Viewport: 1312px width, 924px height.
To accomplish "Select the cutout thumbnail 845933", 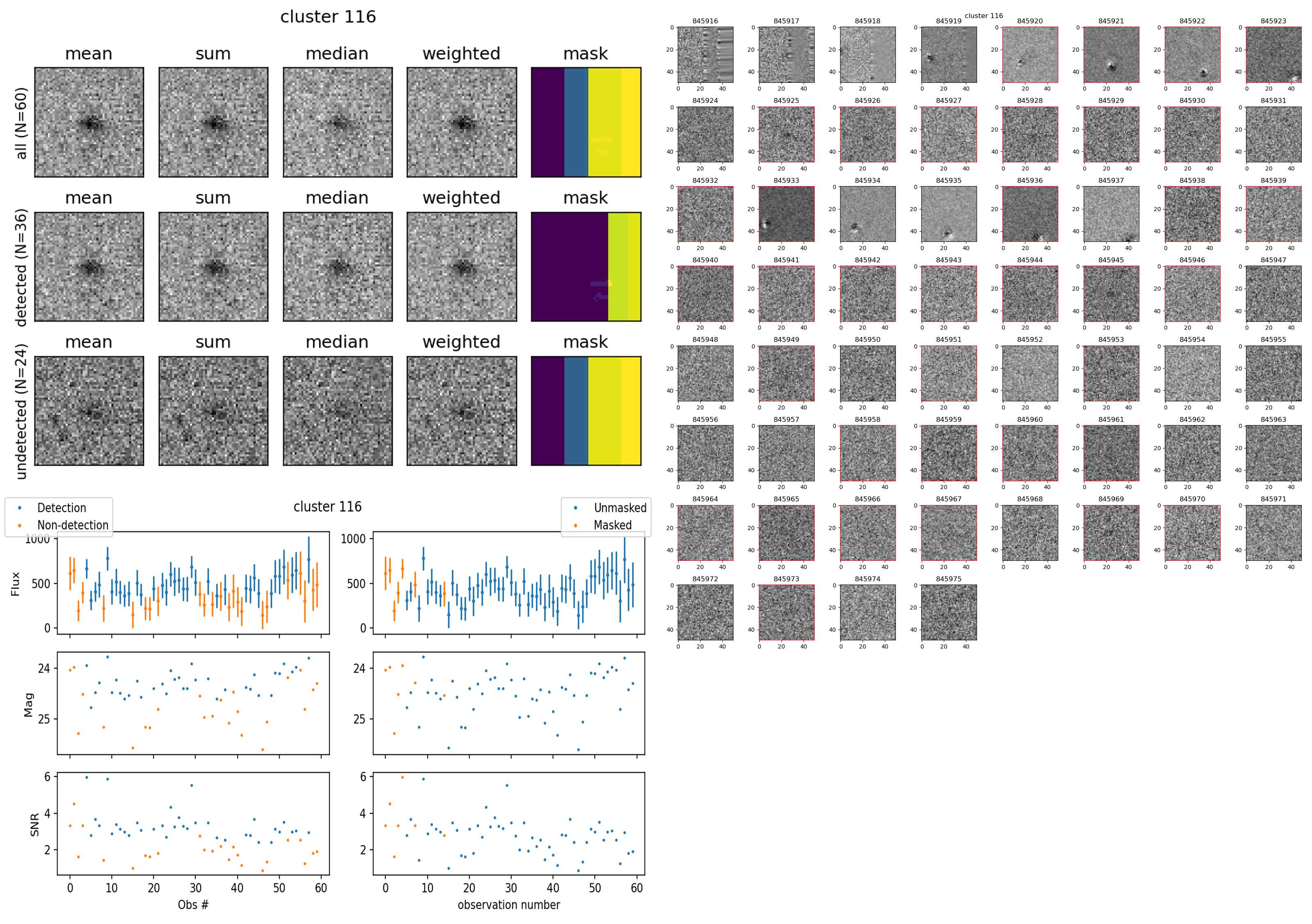I will coord(786,214).
